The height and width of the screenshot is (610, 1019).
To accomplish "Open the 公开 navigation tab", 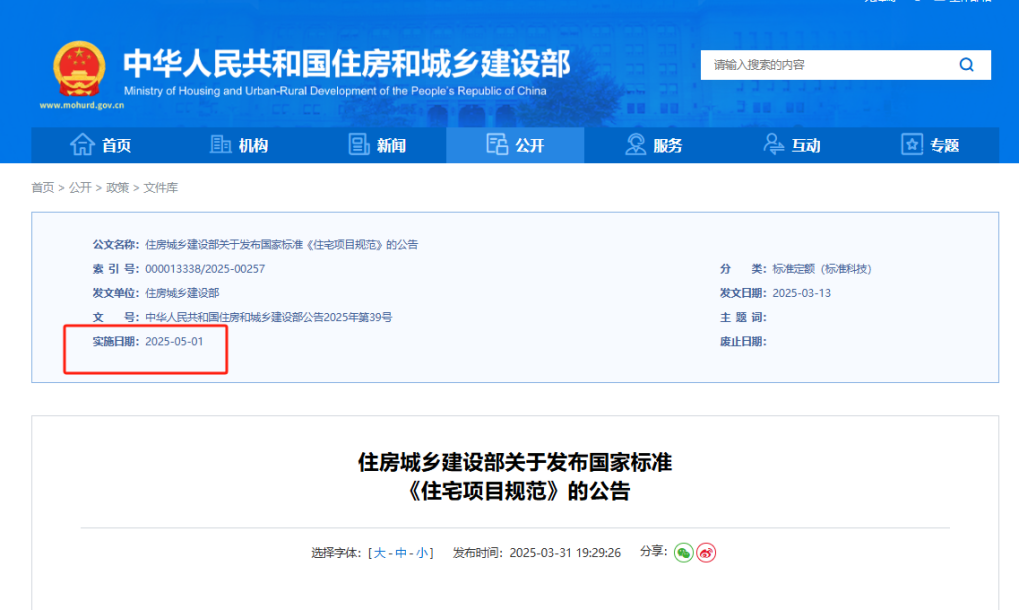I will [x=515, y=145].
